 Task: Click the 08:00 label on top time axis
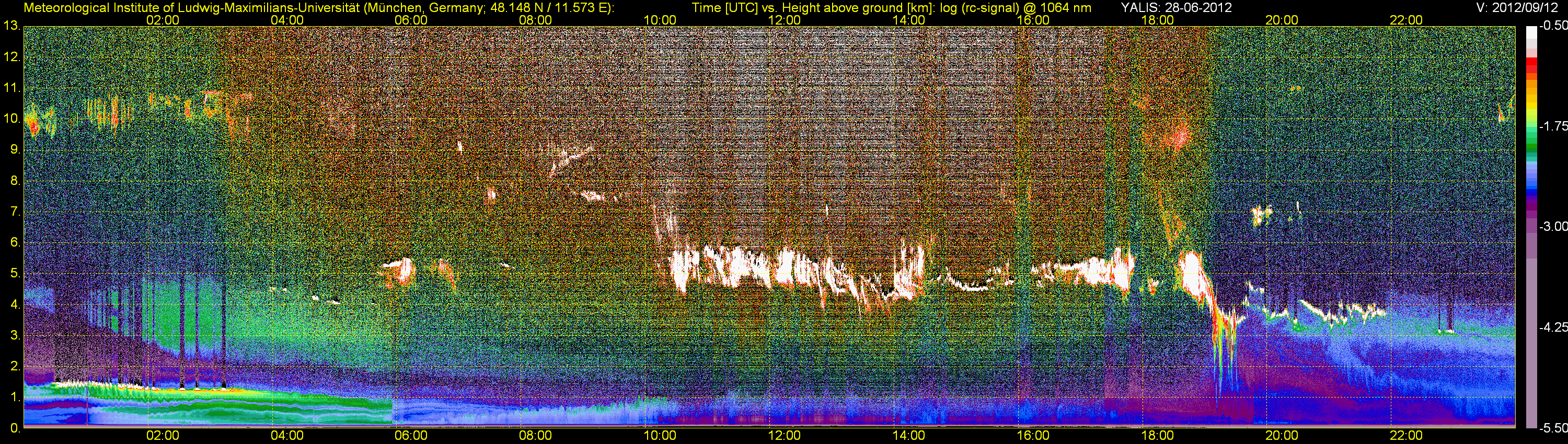coord(535,20)
